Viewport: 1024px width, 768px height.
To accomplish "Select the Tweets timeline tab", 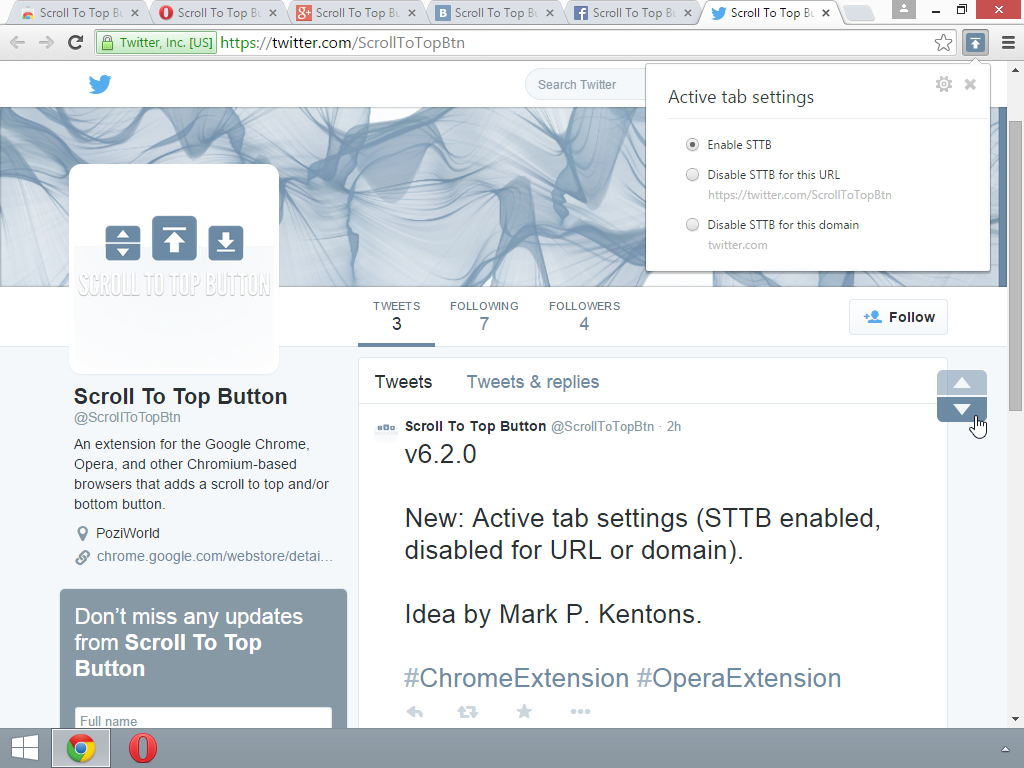I will click(x=403, y=382).
